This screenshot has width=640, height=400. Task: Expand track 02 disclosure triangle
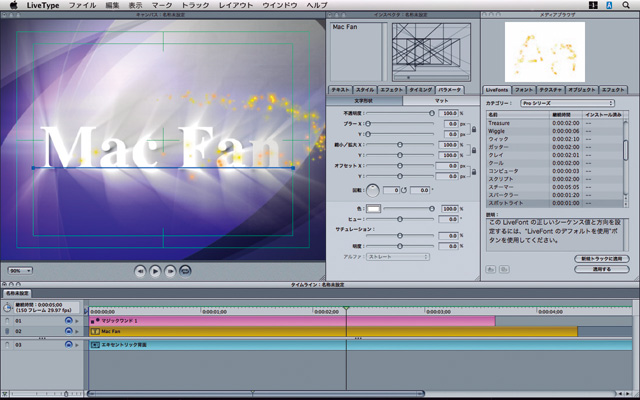pos(77,331)
